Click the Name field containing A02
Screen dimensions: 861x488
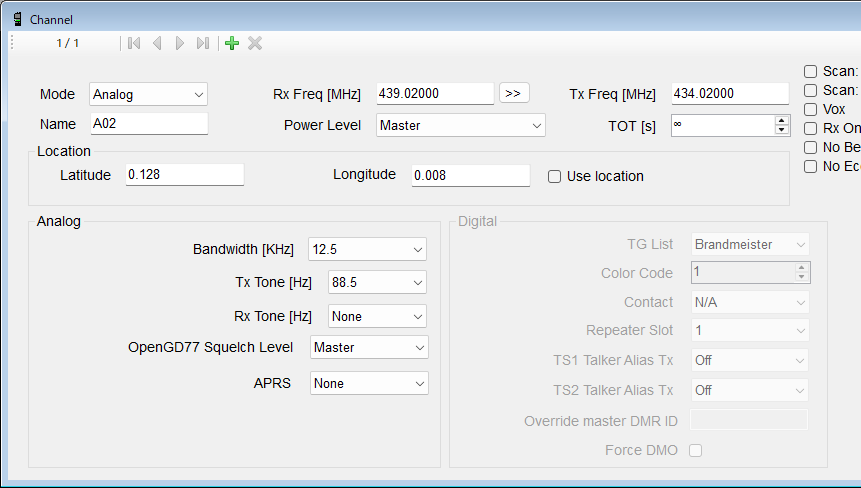[149, 124]
